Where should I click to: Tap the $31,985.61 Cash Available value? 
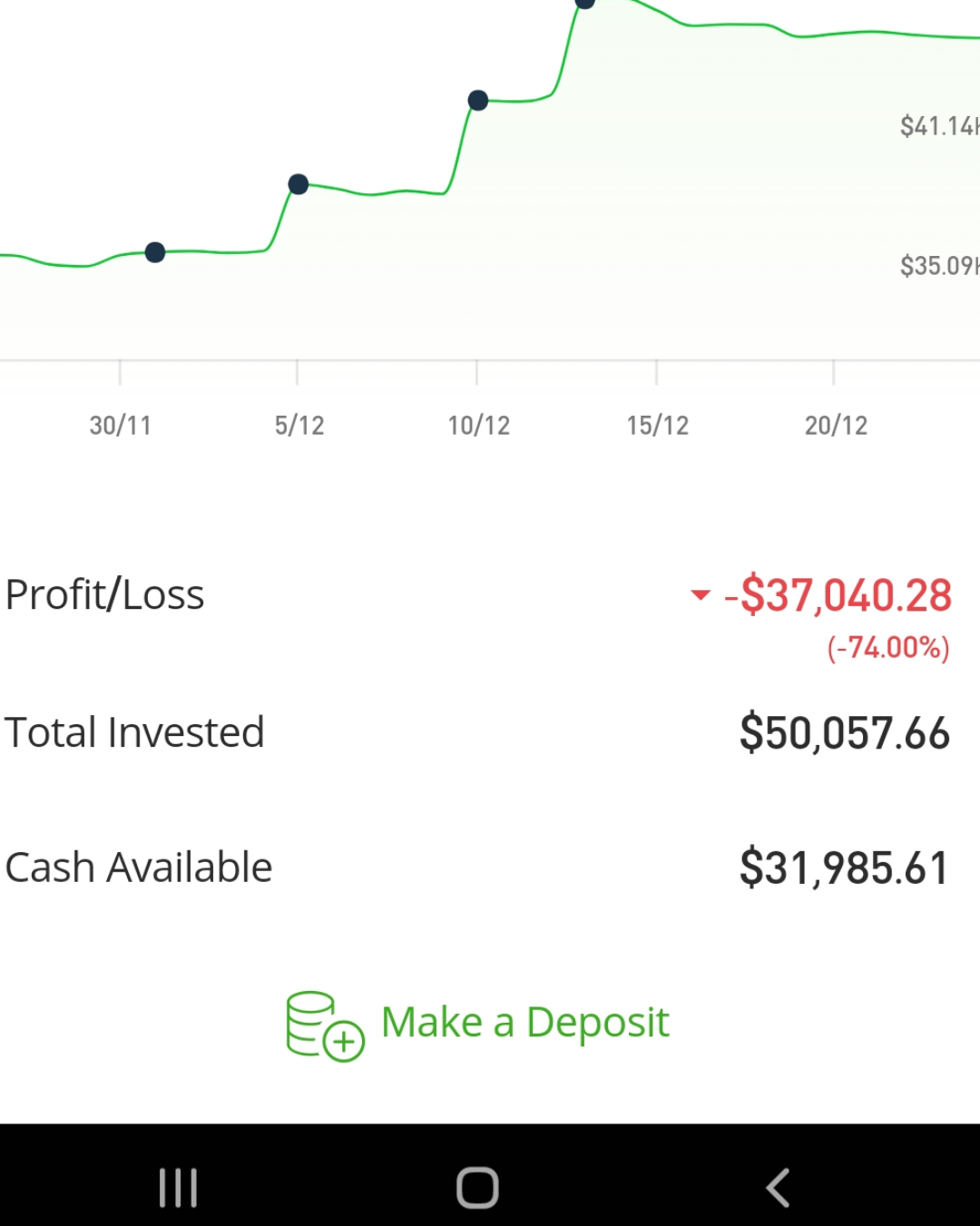click(x=844, y=868)
